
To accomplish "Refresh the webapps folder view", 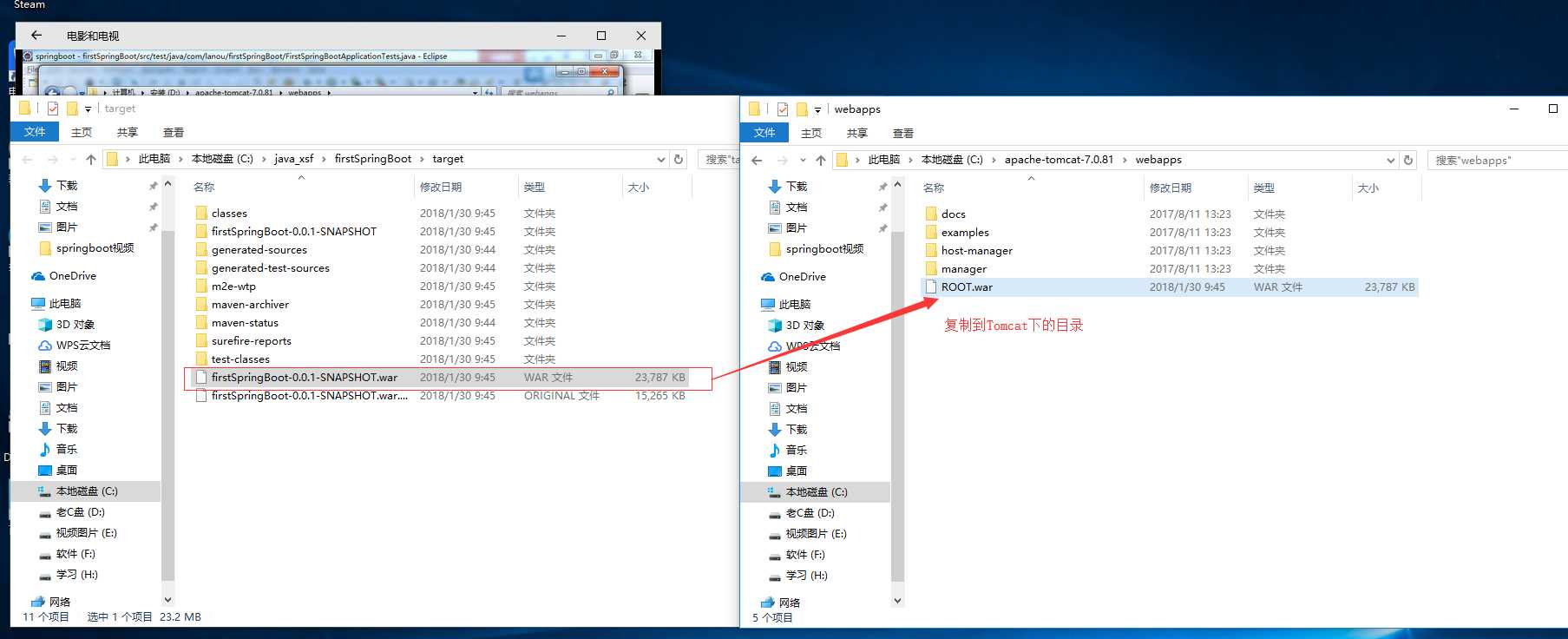I will click(1408, 160).
